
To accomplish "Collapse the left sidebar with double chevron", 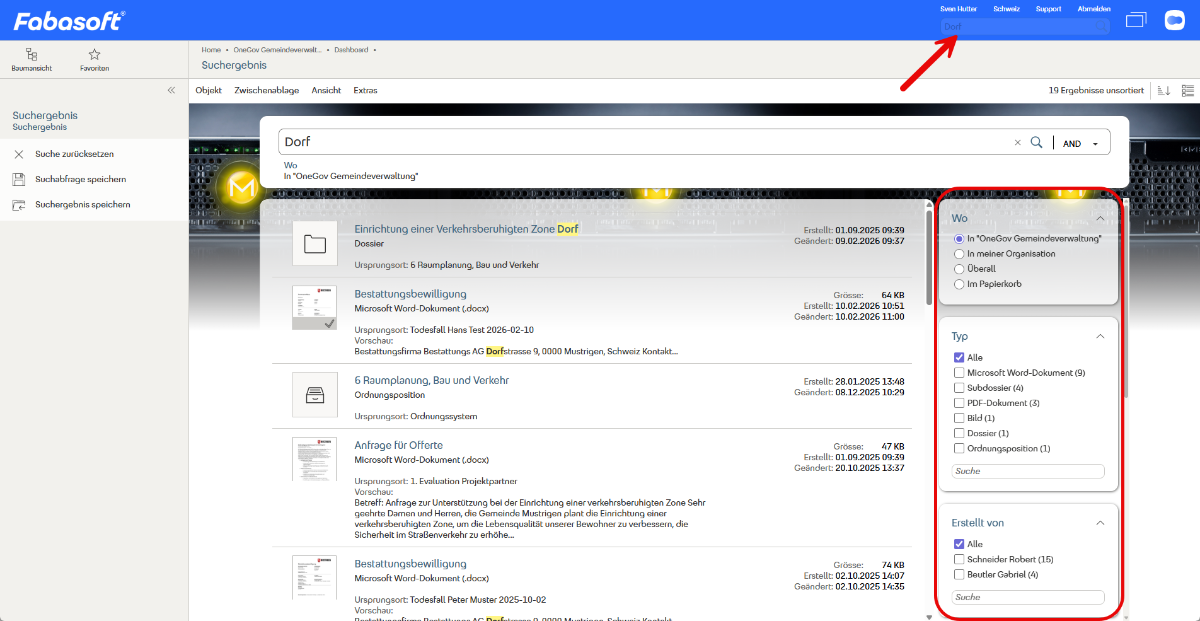I will pyautogui.click(x=171, y=90).
